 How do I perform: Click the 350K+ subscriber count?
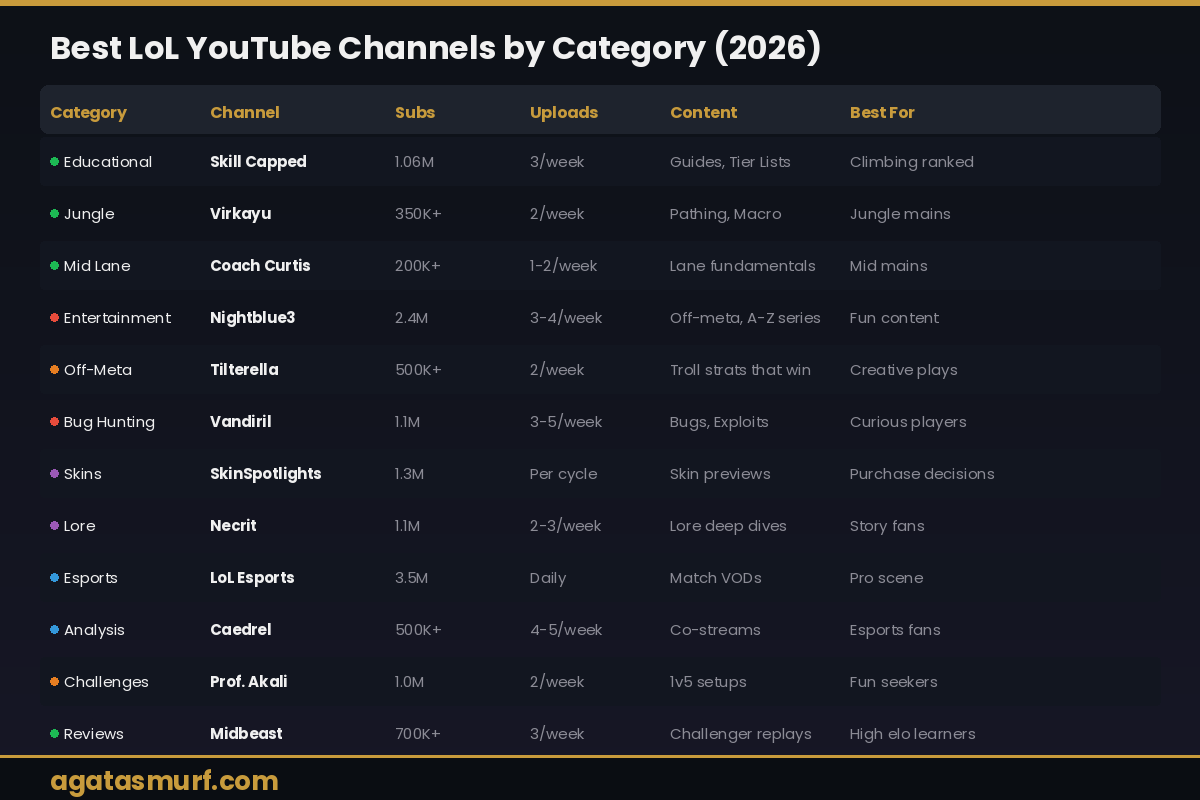click(x=418, y=214)
